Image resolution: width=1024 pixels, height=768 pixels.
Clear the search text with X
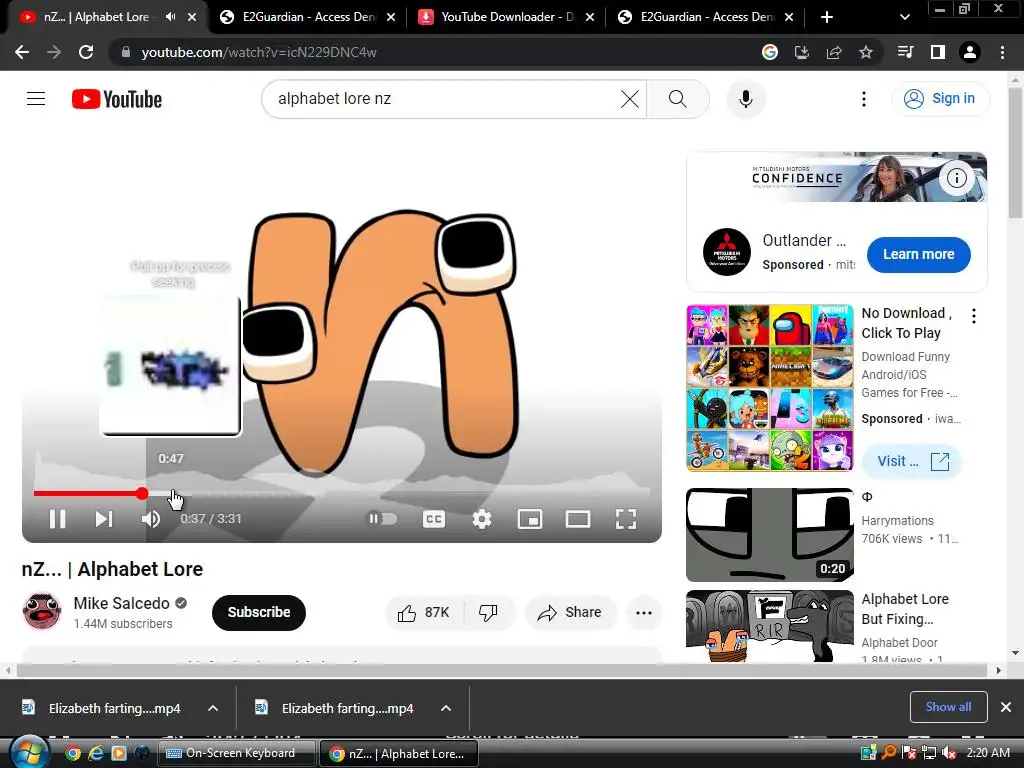(x=630, y=99)
